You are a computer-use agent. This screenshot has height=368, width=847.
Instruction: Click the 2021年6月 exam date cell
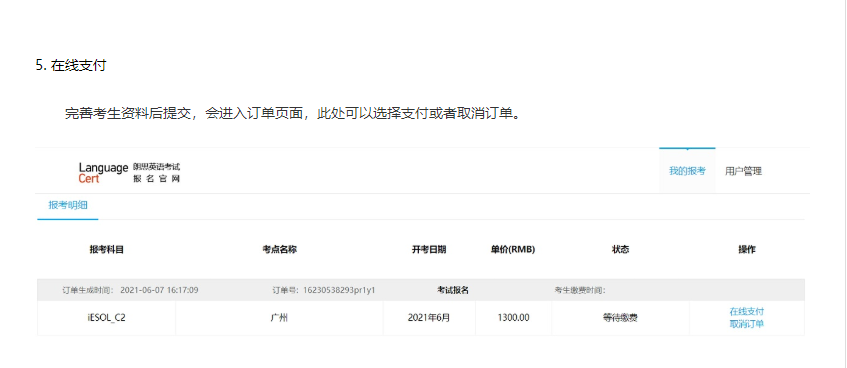coord(429,318)
